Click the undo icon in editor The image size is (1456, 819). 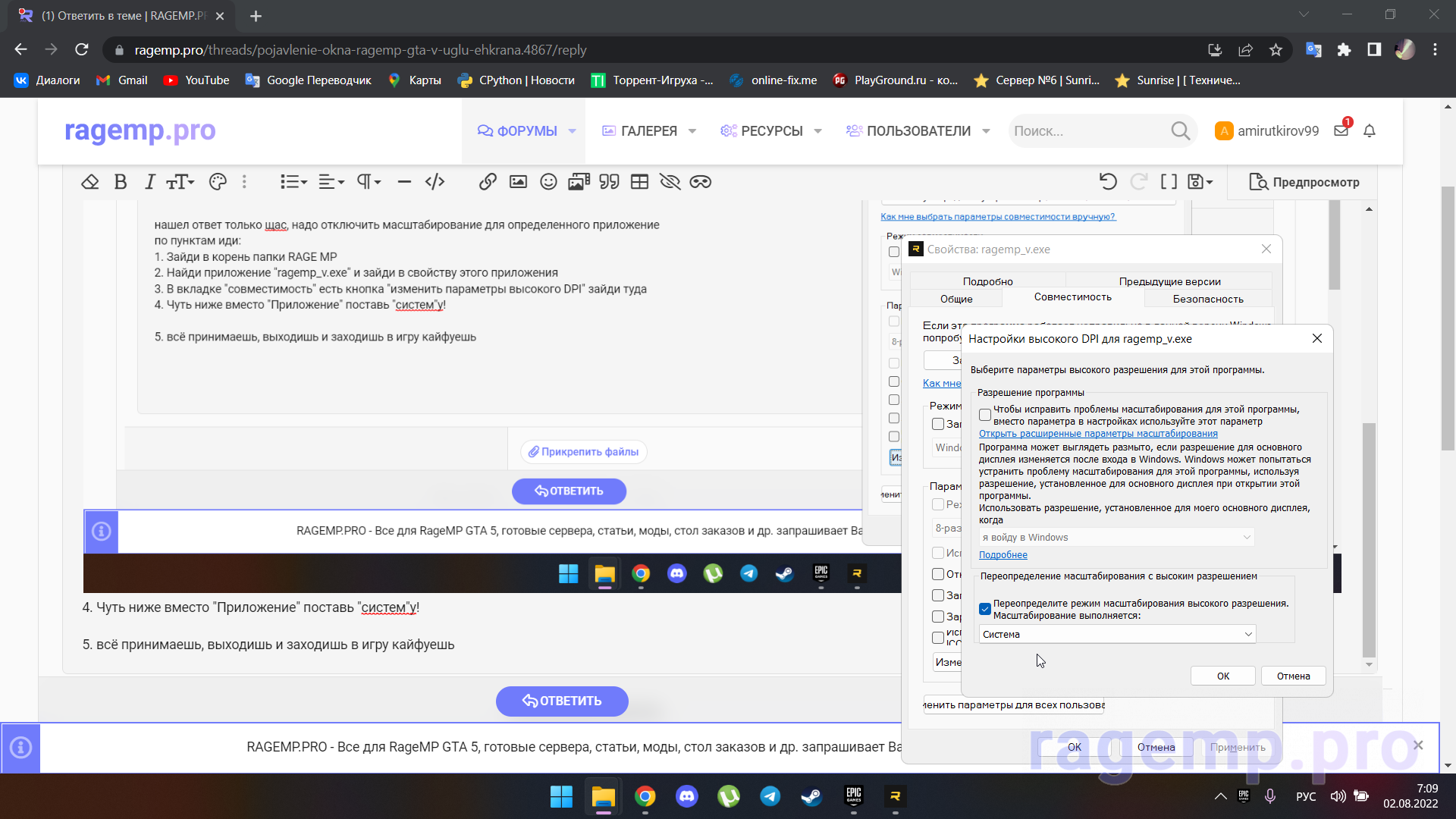pos(1108,182)
